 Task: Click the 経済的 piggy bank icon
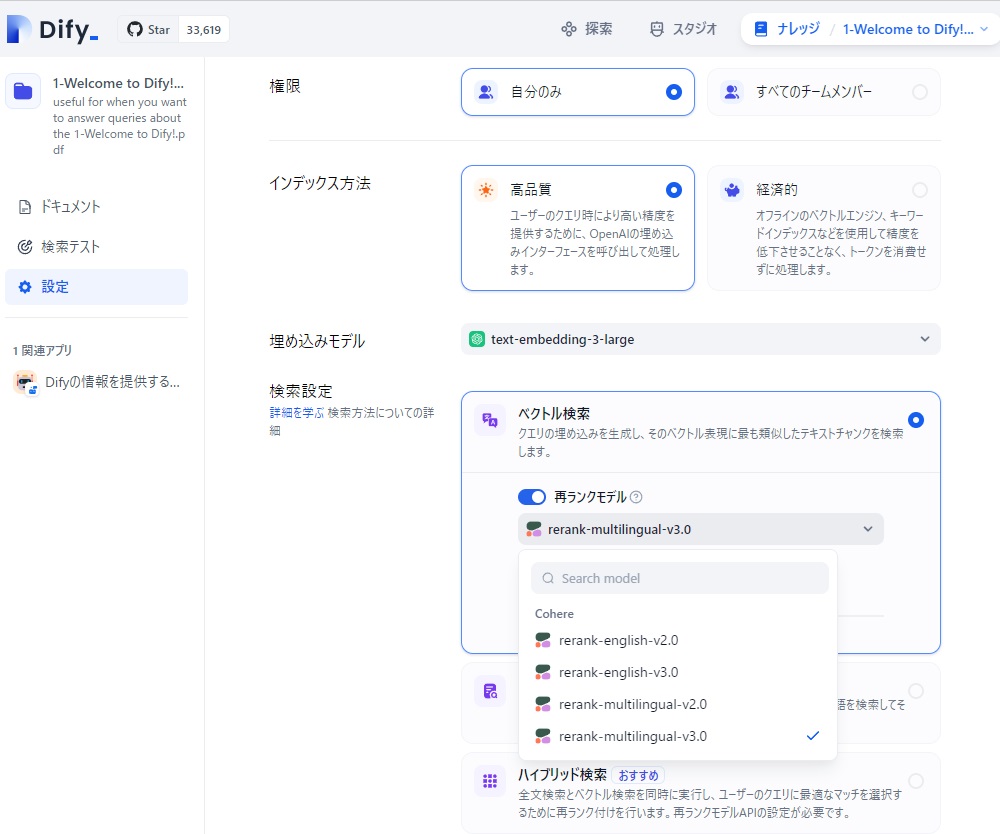pyautogui.click(x=732, y=190)
